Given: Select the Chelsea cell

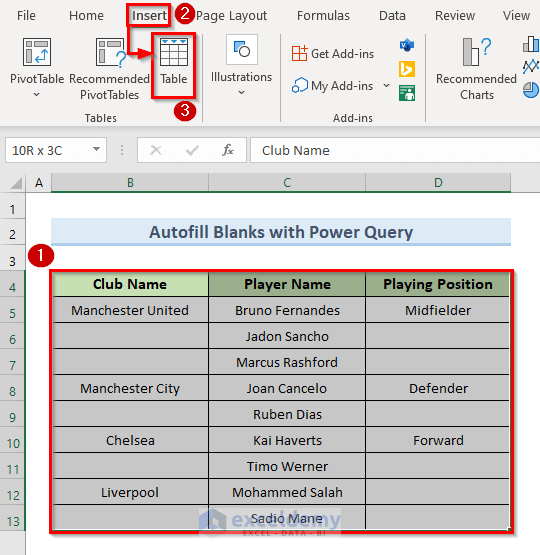Looking at the screenshot, I should pos(130,440).
